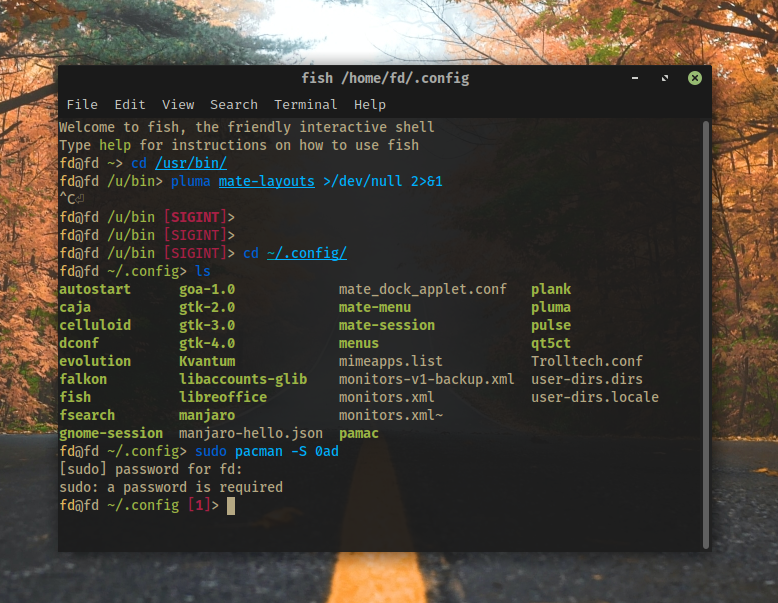Minimize the terminal window

(636, 78)
